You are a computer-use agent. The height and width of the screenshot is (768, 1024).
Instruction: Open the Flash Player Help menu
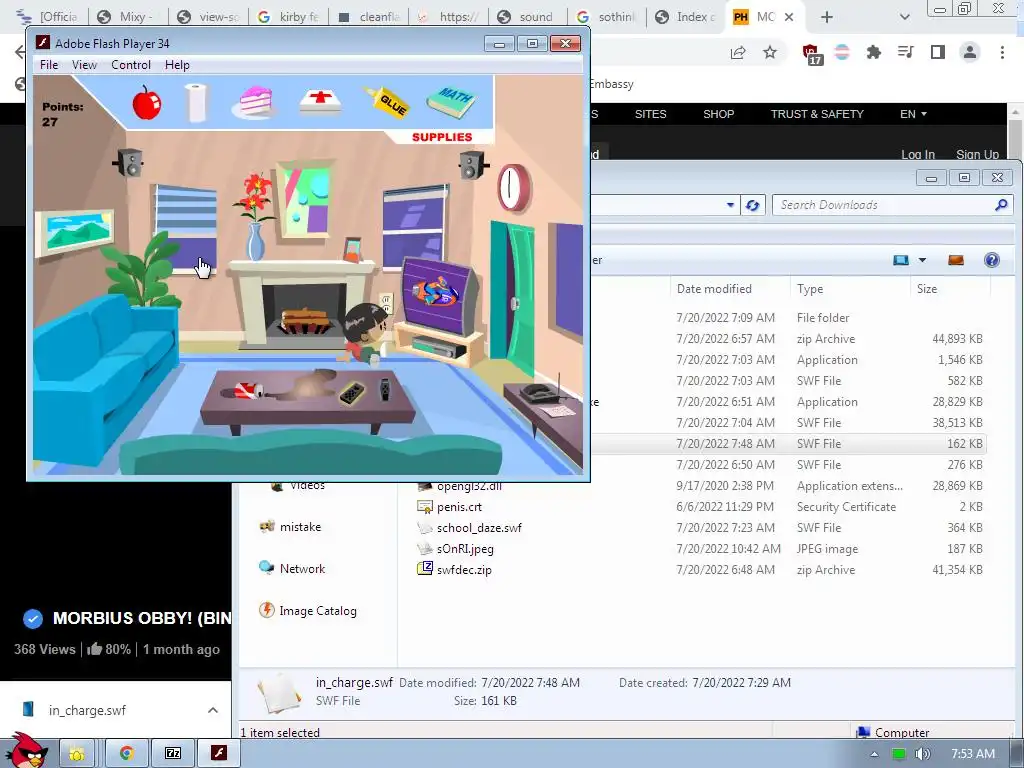point(177,65)
